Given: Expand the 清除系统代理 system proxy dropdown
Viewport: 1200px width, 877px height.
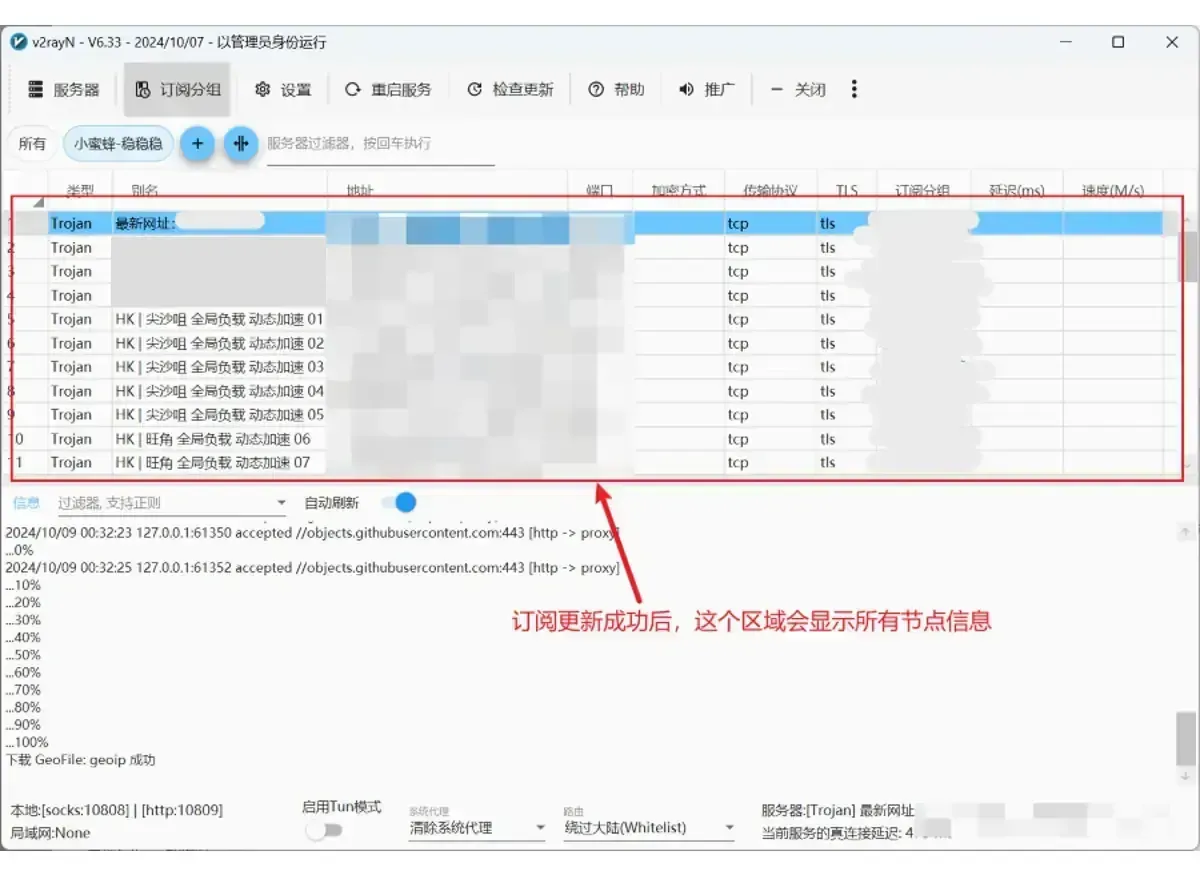Looking at the screenshot, I should 477,828.
